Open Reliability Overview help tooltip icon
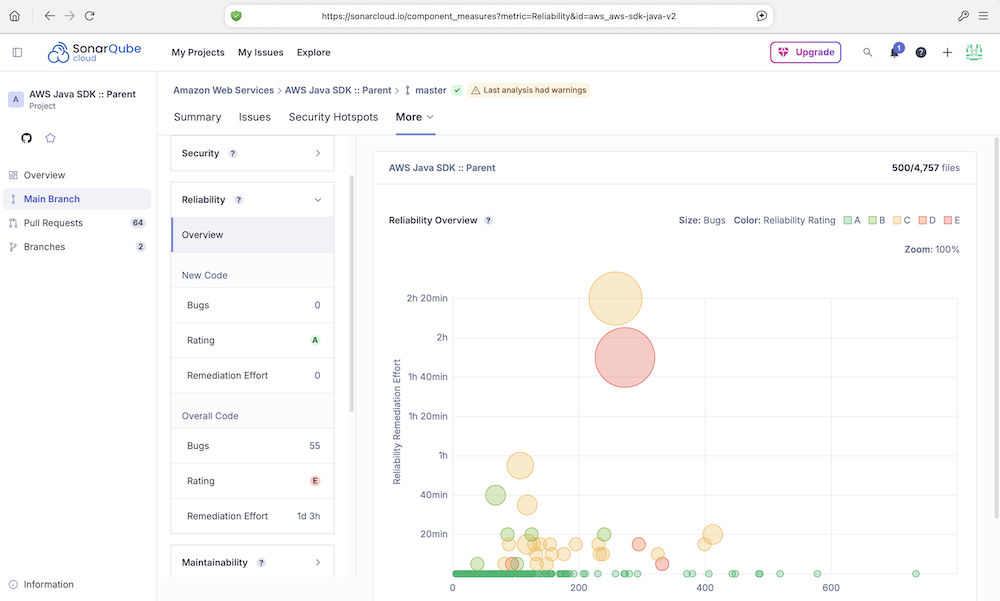1000x601 pixels. 488,220
